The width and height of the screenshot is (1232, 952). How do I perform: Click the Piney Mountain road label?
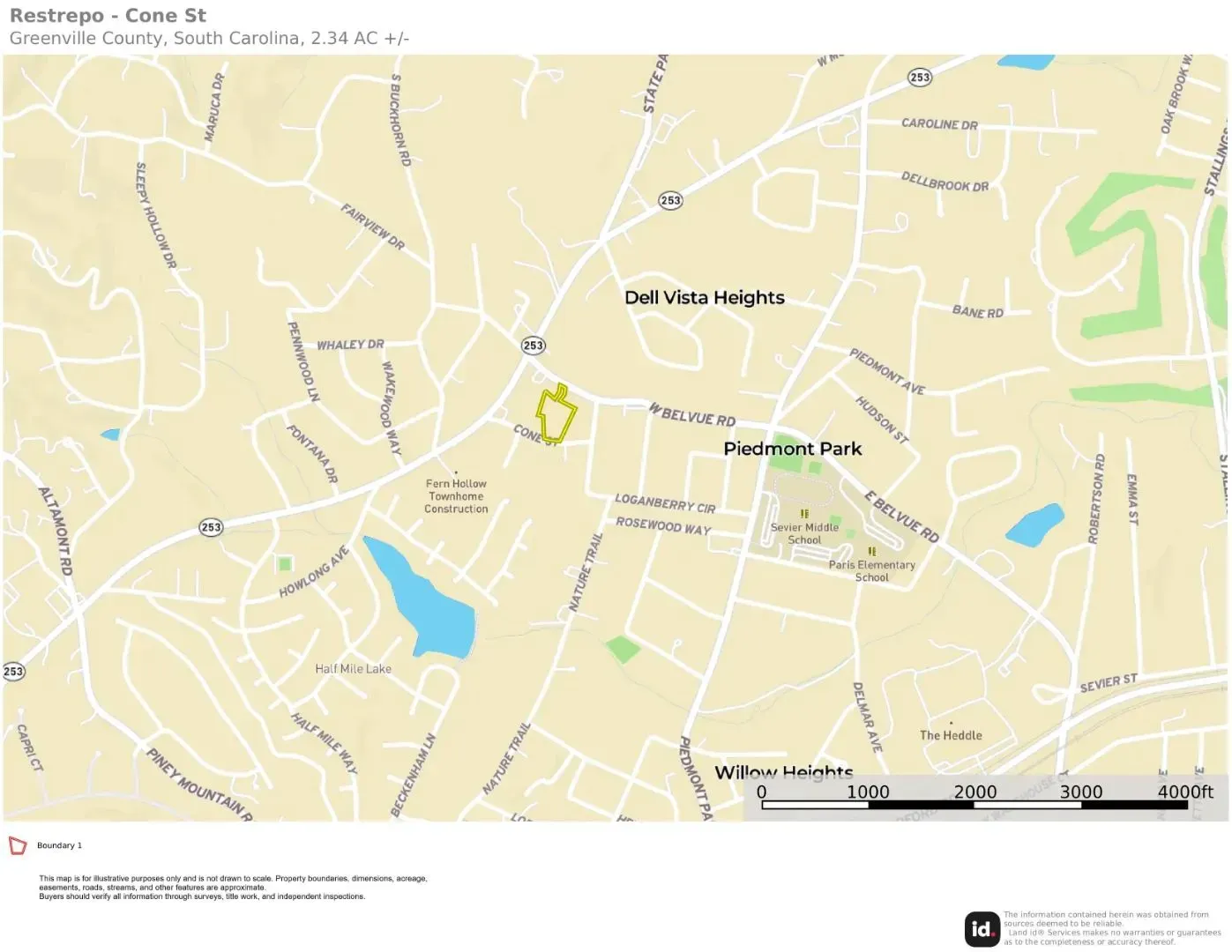point(198,785)
